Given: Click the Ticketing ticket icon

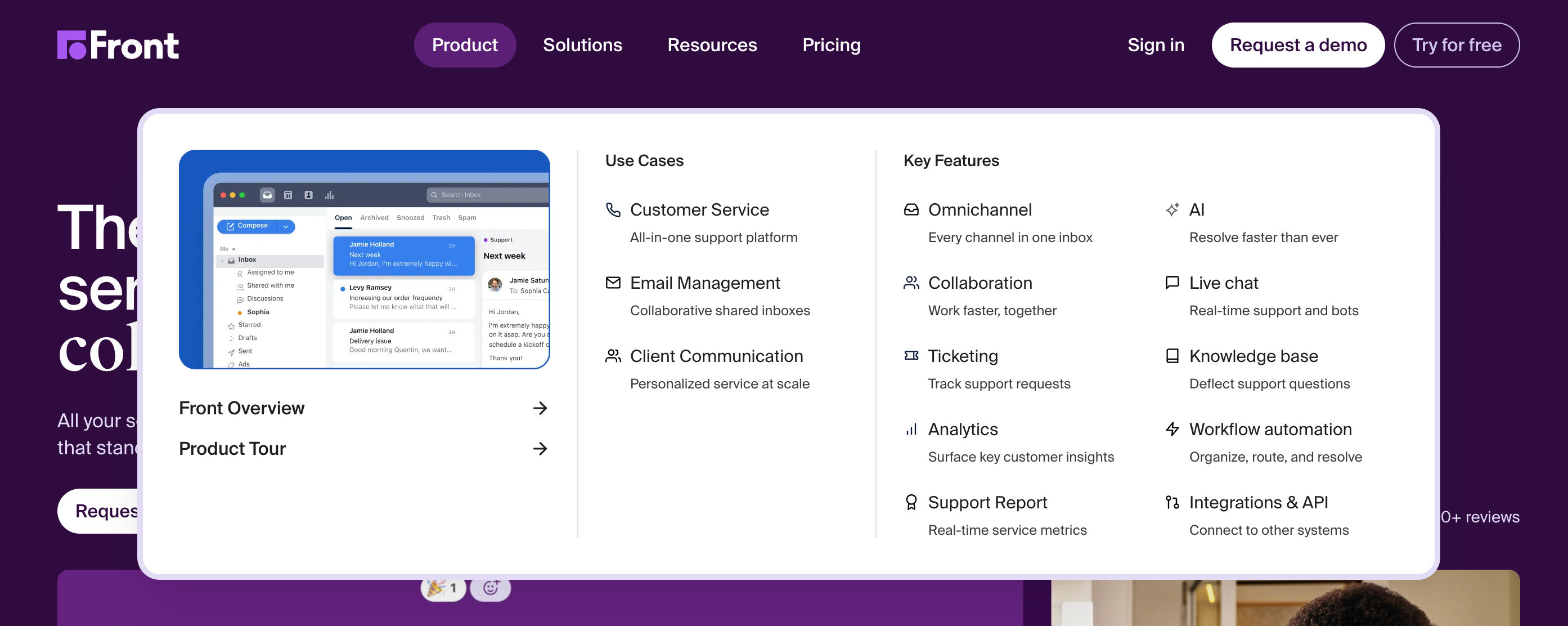Looking at the screenshot, I should coord(911,356).
